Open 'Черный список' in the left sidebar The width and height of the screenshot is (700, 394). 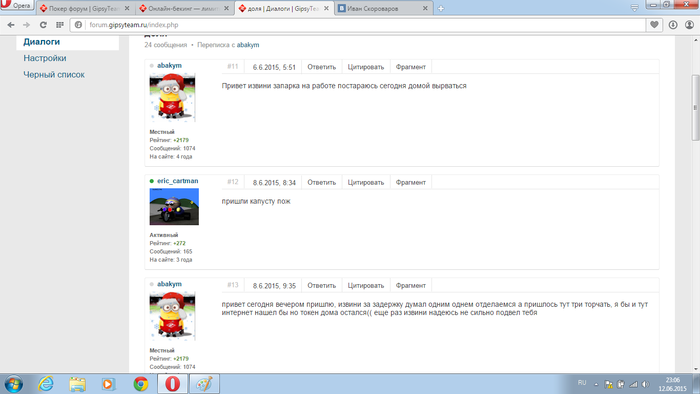coord(54,75)
